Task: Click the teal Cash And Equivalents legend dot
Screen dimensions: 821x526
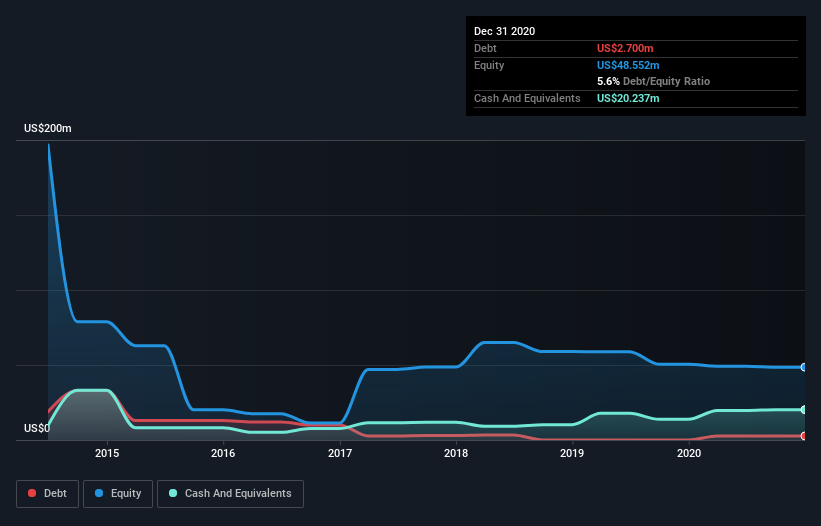Action: (x=173, y=493)
